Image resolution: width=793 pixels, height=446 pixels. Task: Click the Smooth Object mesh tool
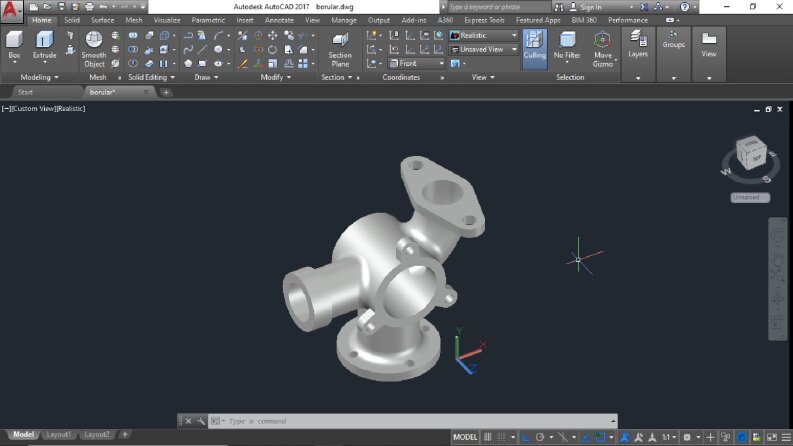[94, 49]
